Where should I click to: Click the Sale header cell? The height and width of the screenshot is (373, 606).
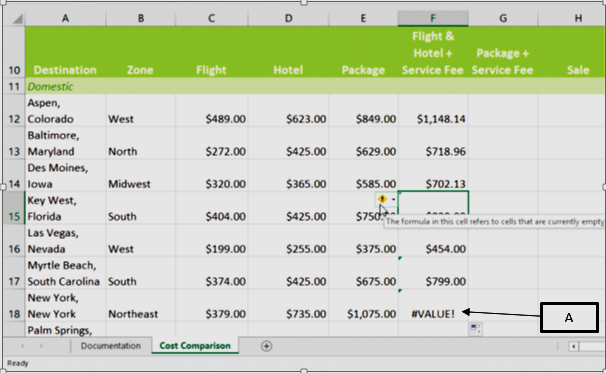pos(572,52)
